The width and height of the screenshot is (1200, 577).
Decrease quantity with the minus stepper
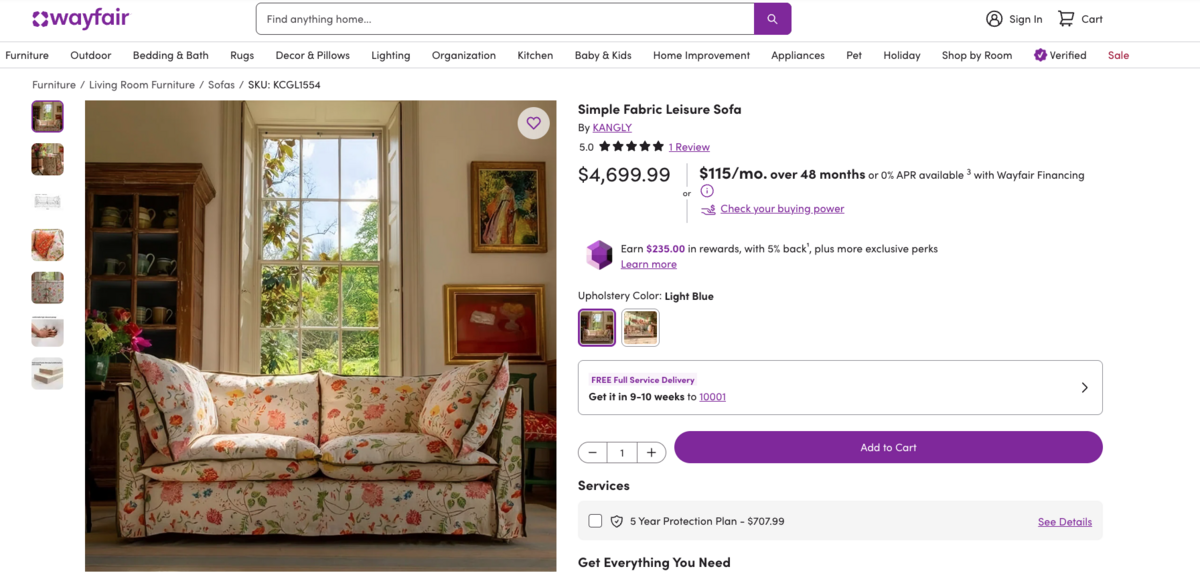592,452
